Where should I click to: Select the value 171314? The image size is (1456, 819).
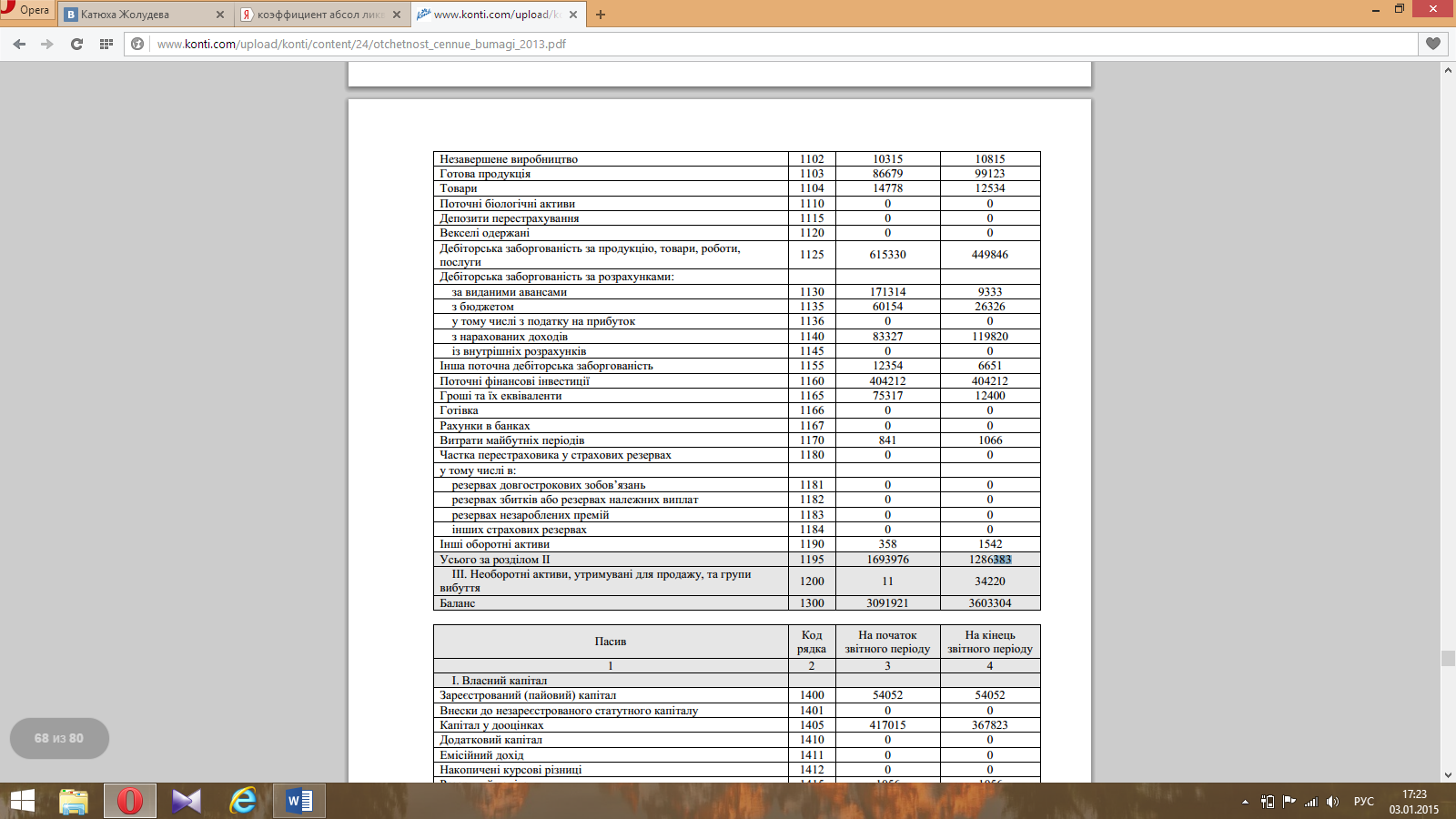pyautogui.click(x=888, y=292)
